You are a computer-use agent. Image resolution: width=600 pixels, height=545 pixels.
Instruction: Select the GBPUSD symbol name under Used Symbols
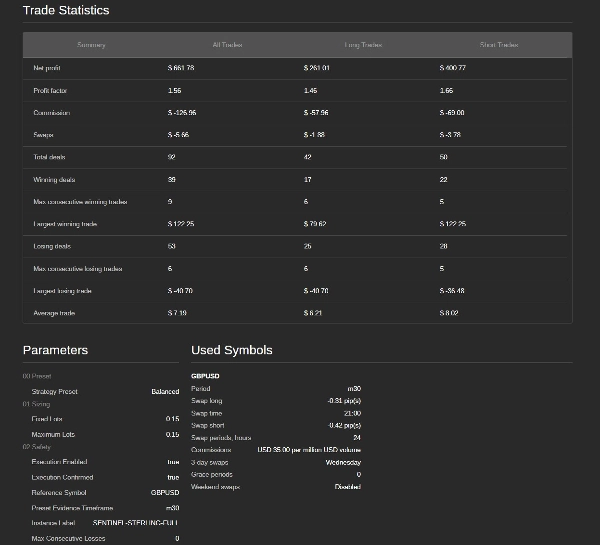click(x=205, y=376)
